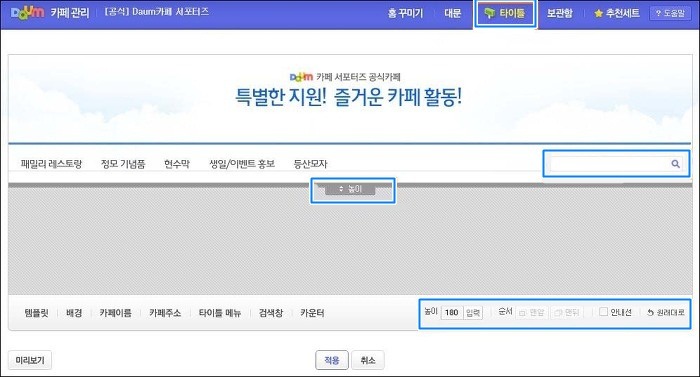Select the 타이틀 tab
Viewport: 700px width, 377px height.
click(504, 13)
